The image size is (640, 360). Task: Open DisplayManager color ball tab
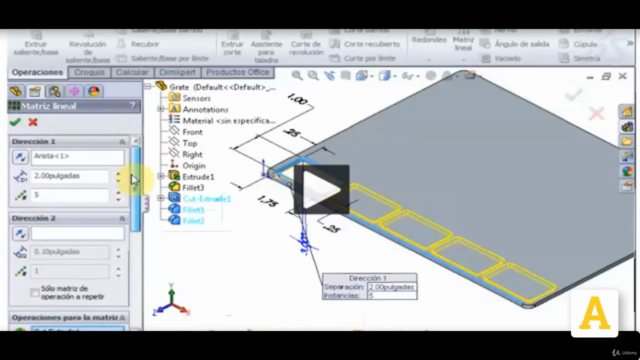click(x=93, y=91)
